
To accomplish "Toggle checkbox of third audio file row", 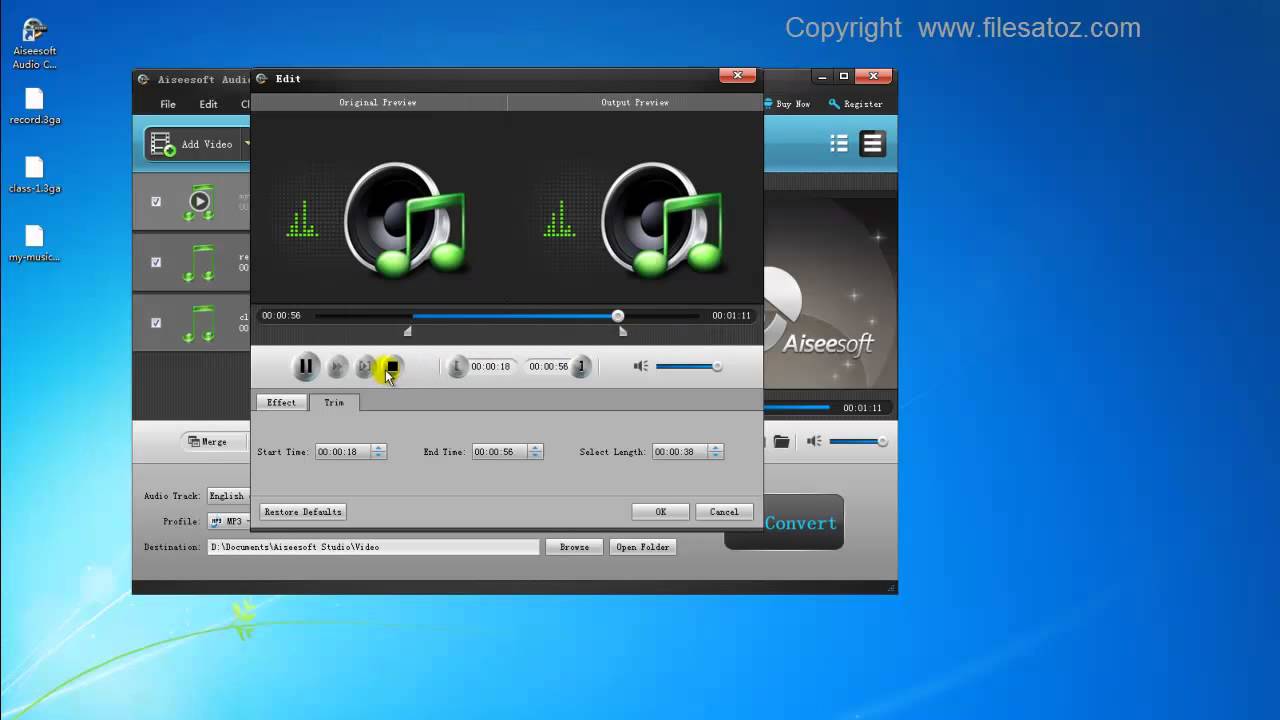I will tap(156, 323).
